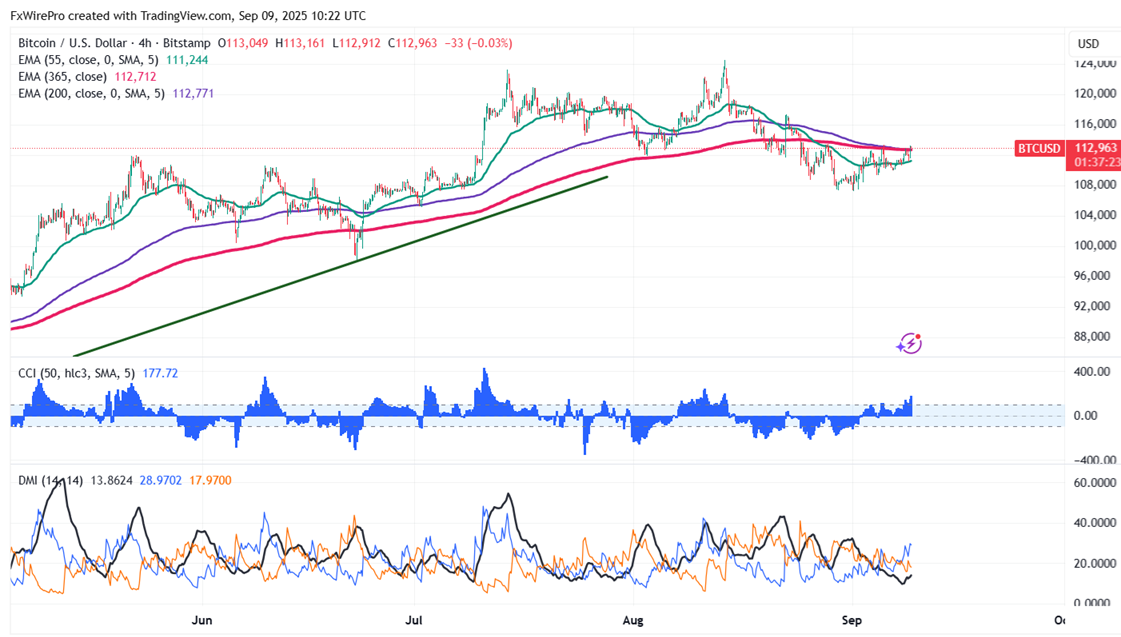1121x637 pixels.
Task: Click the current price 112,963 on the axis
Action: point(1095,148)
